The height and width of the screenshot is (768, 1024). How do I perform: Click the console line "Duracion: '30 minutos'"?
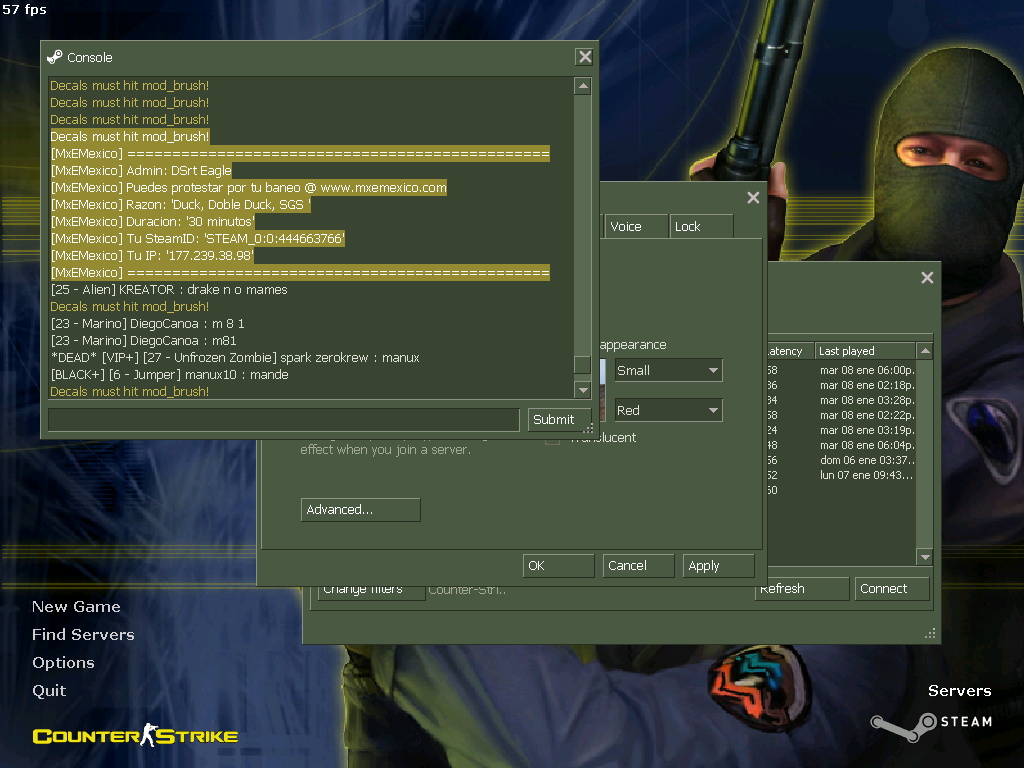coord(153,221)
